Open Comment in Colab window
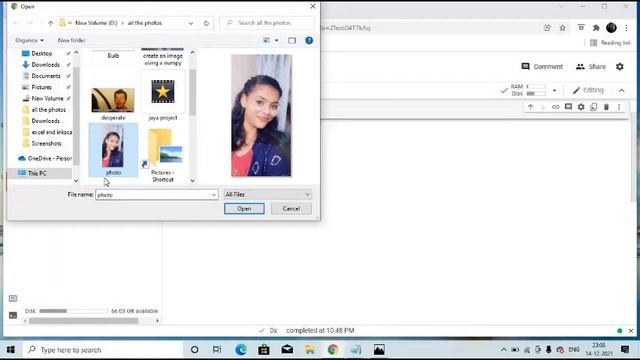Screen dimensions: 640x360 coord(542,67)
